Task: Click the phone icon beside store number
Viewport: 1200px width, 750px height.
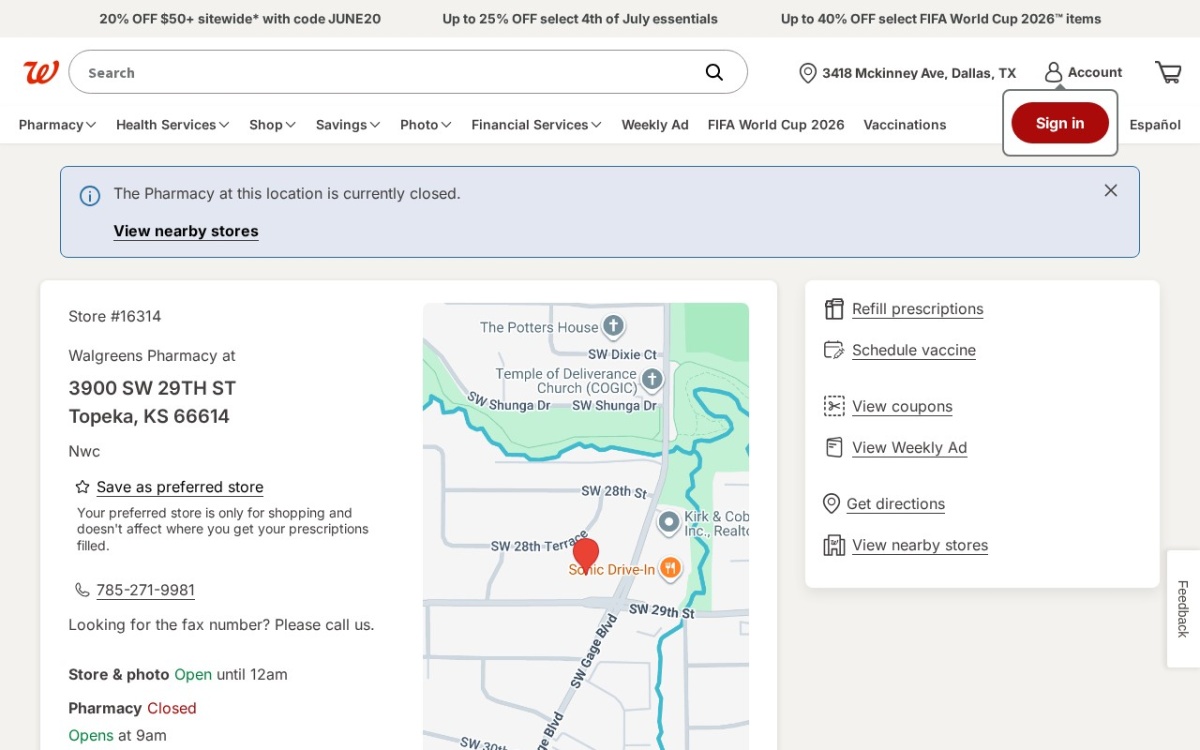Action: (82, 590)
